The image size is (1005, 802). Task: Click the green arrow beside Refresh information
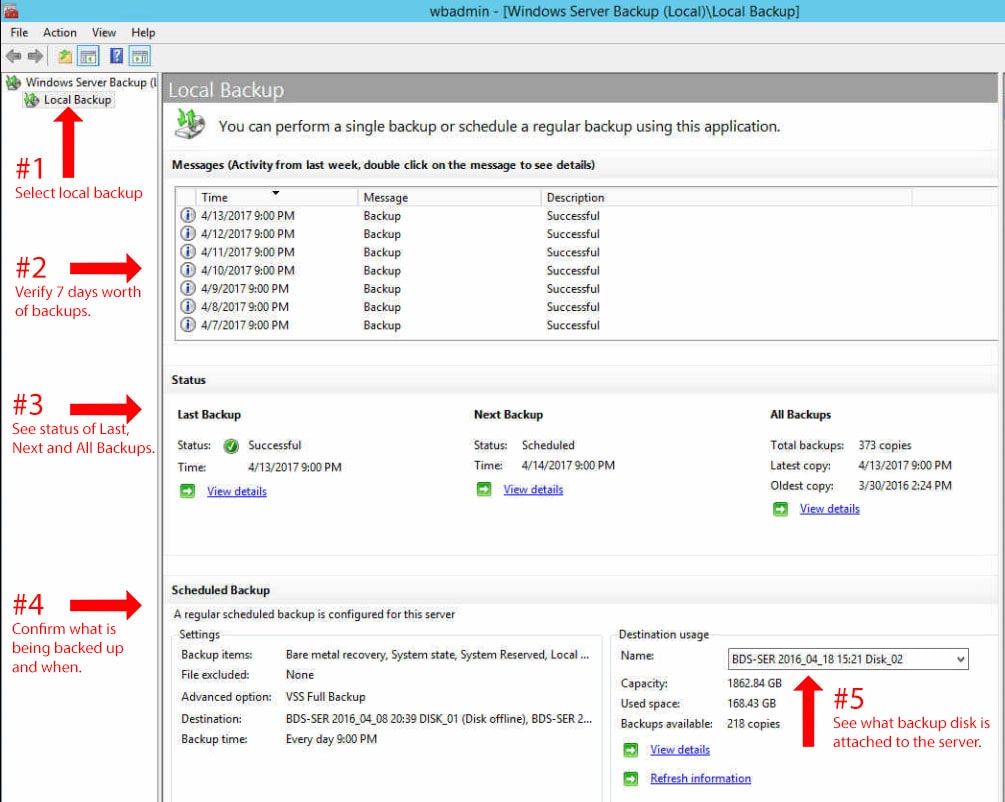pos(631,778)
